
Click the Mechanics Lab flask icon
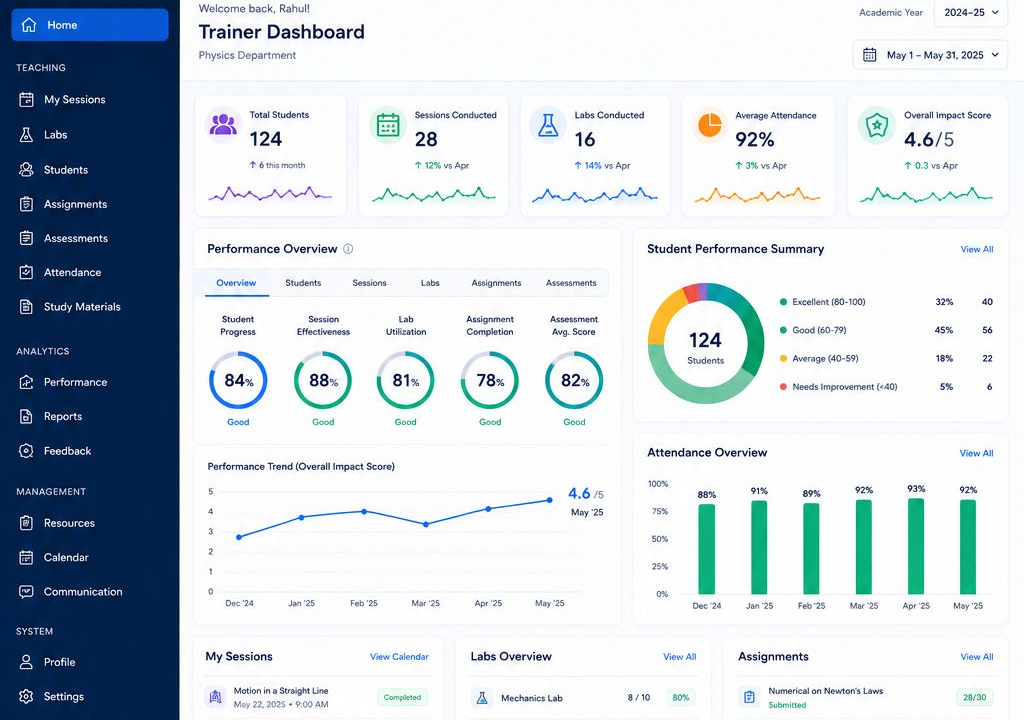click(x=482, y=698)
